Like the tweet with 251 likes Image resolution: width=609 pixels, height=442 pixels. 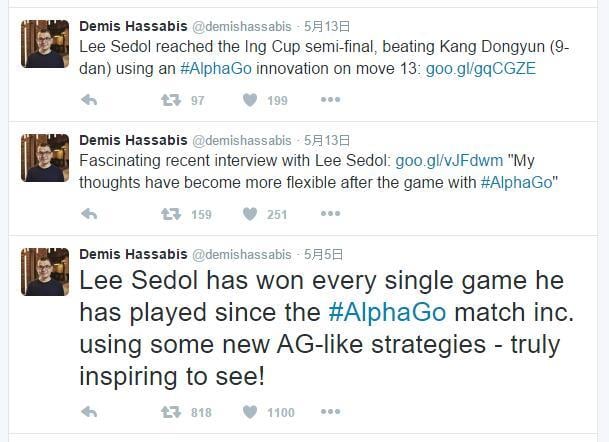250,214
